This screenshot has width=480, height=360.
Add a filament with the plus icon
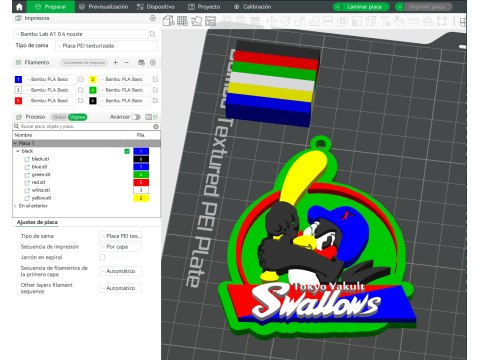tap(116, 62)
